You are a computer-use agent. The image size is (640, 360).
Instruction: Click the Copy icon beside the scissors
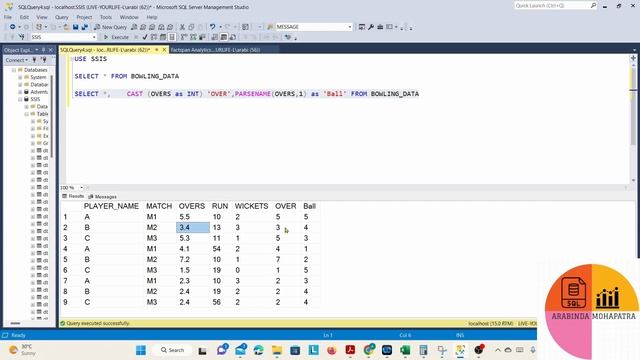[191, 27]
